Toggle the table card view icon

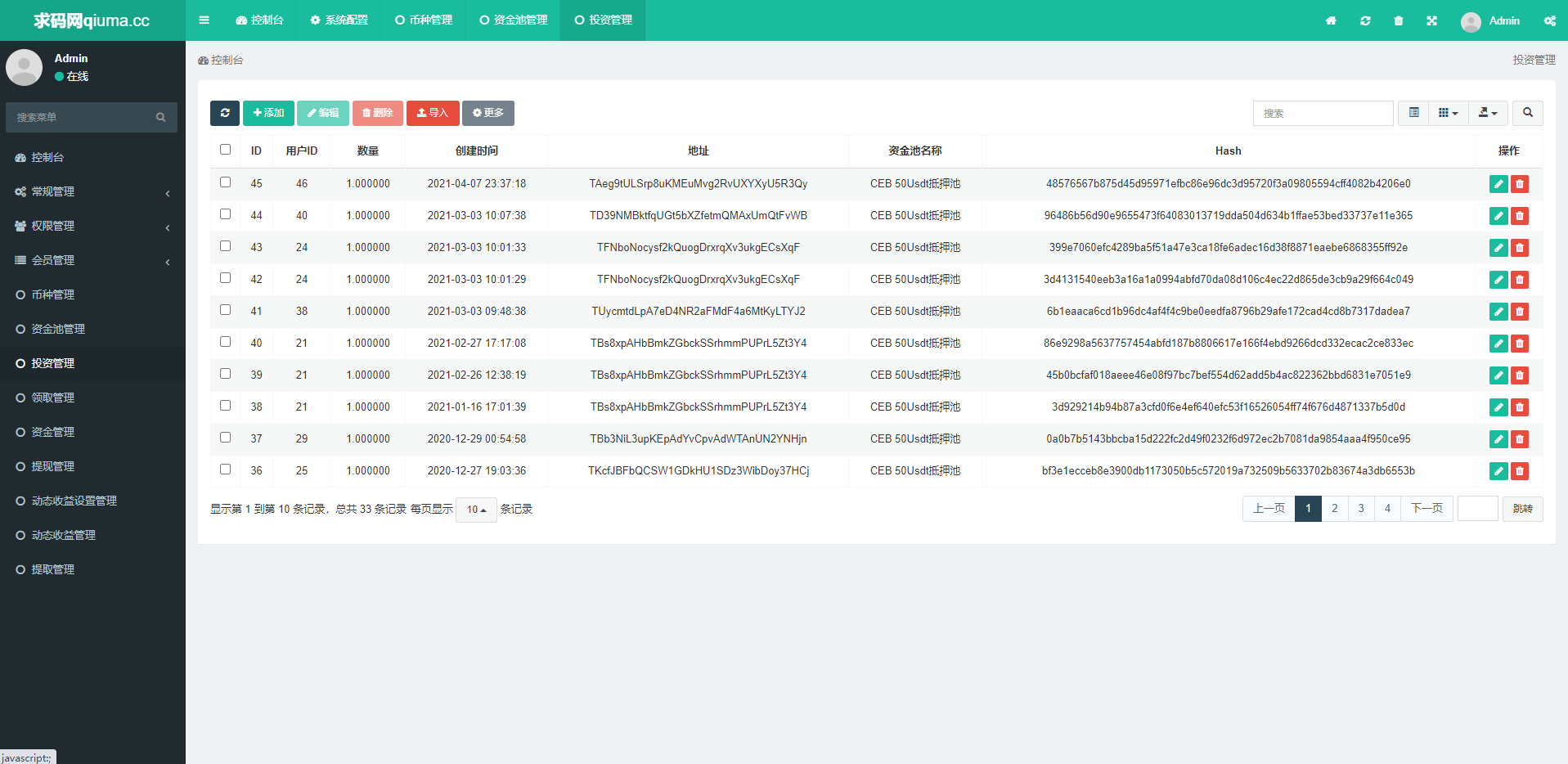1413,113
